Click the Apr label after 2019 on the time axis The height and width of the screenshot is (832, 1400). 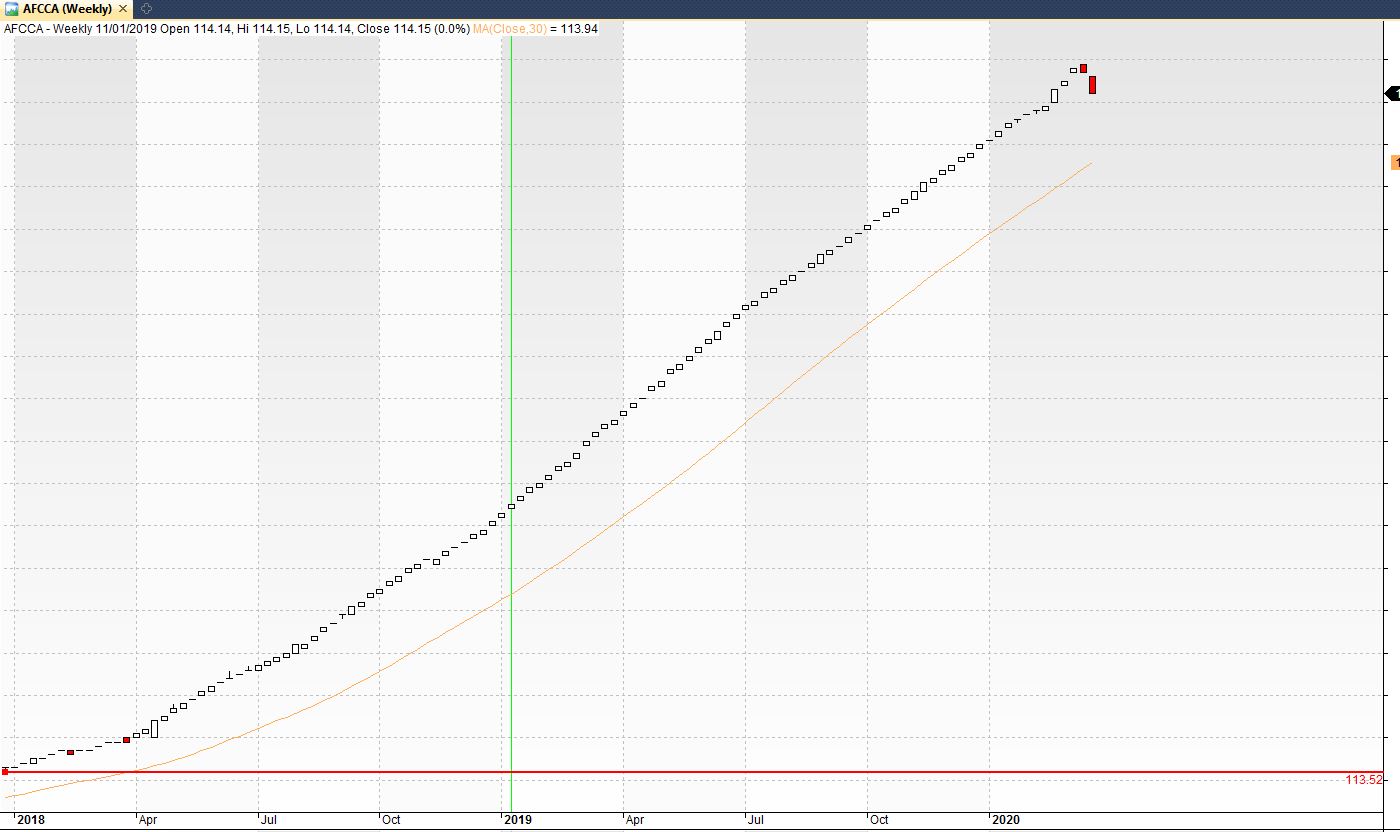[x=635, y=820]
